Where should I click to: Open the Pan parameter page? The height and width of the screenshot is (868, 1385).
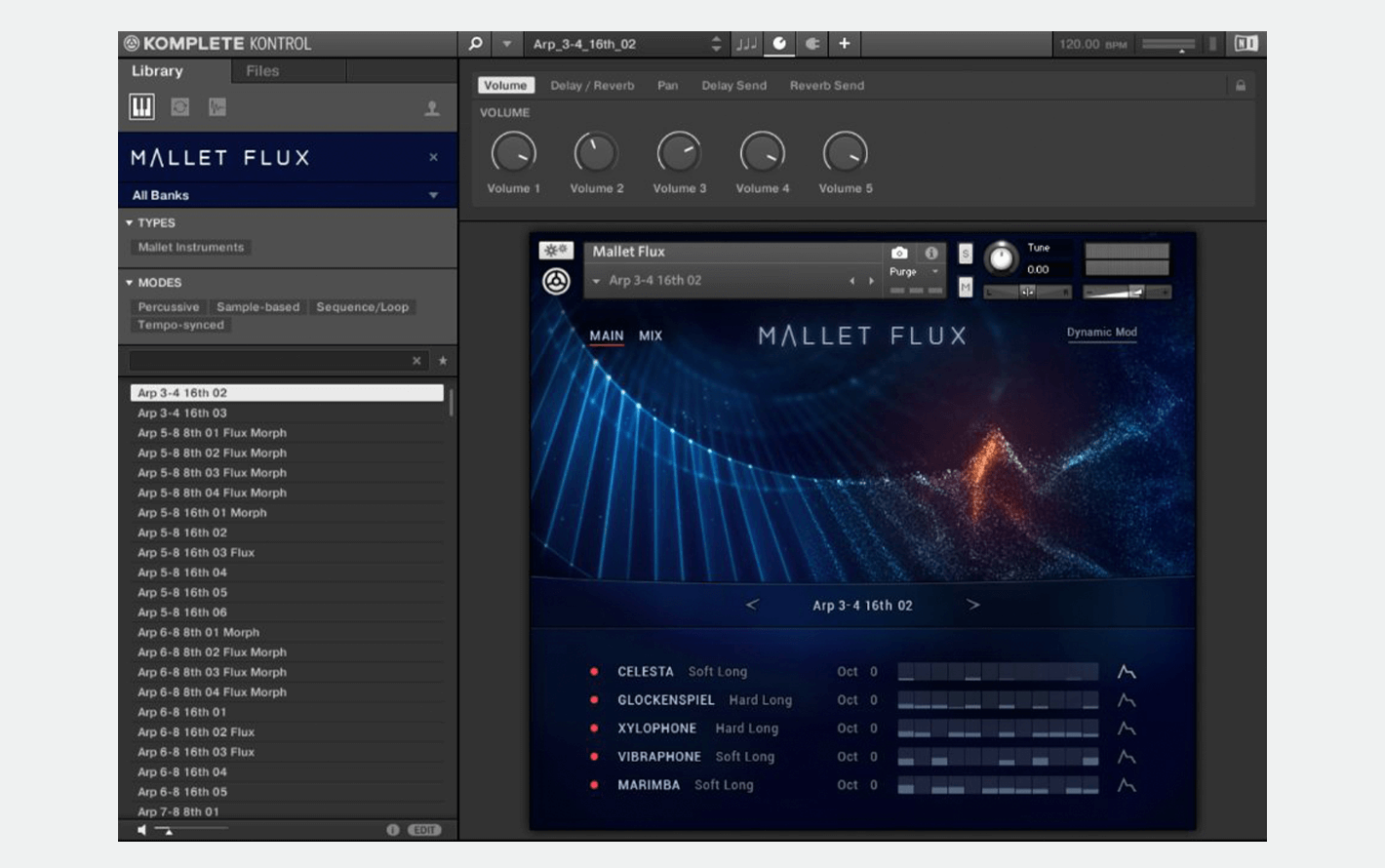667,86
